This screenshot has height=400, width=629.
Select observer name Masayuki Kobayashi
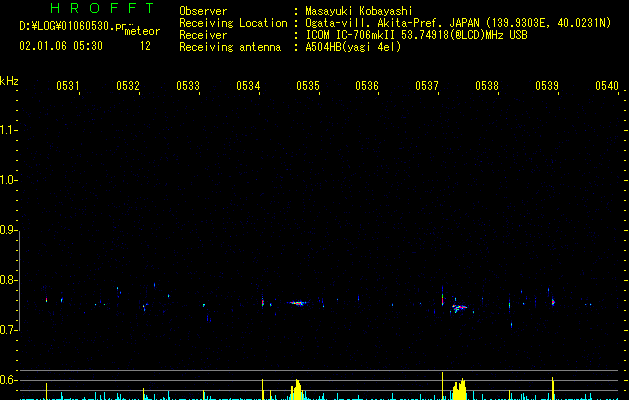(x=359, y=11)
